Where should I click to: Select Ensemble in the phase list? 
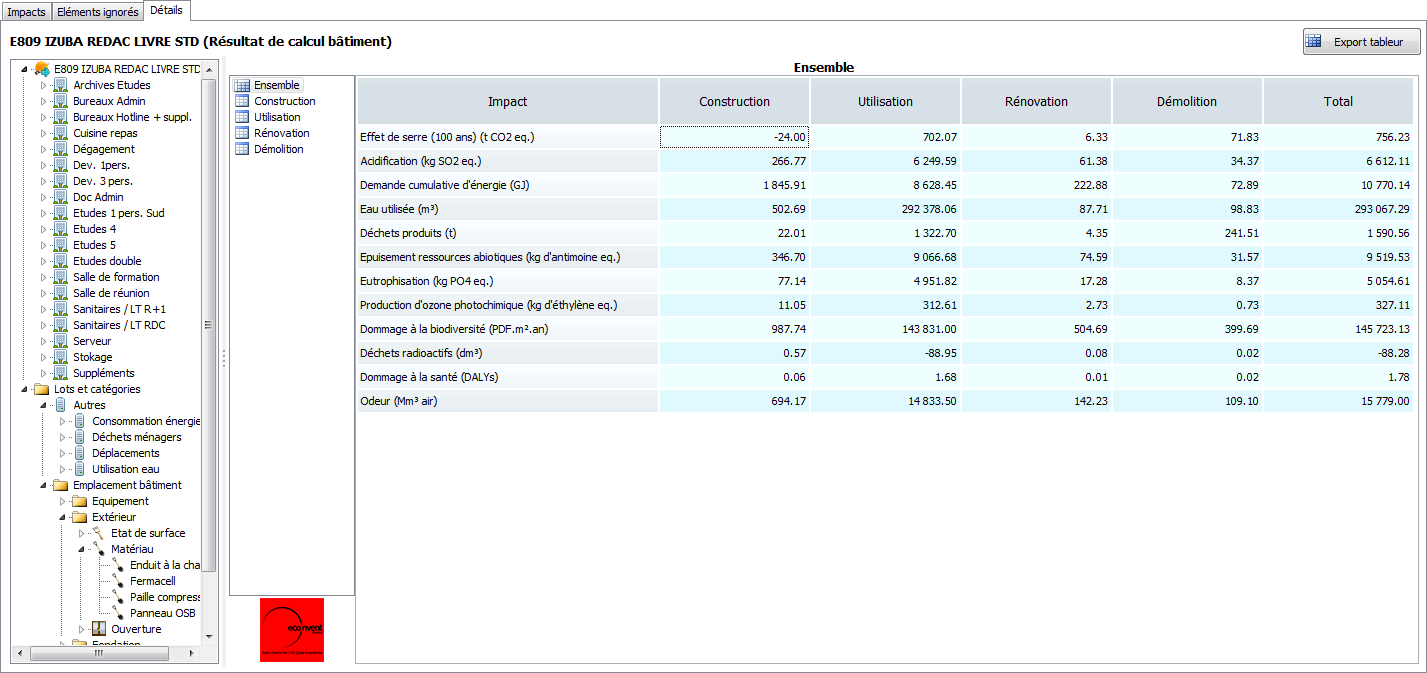click(x=277, y=85)
